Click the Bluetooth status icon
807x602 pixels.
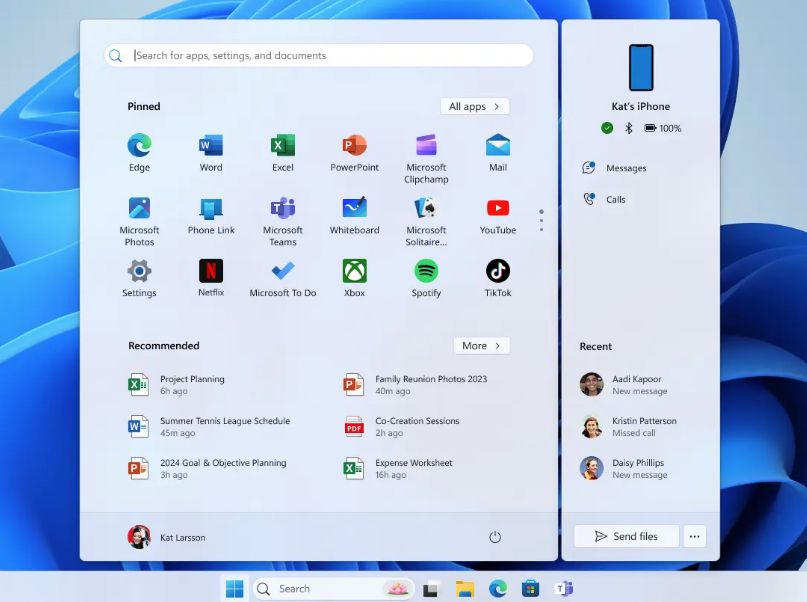[628, 128]
